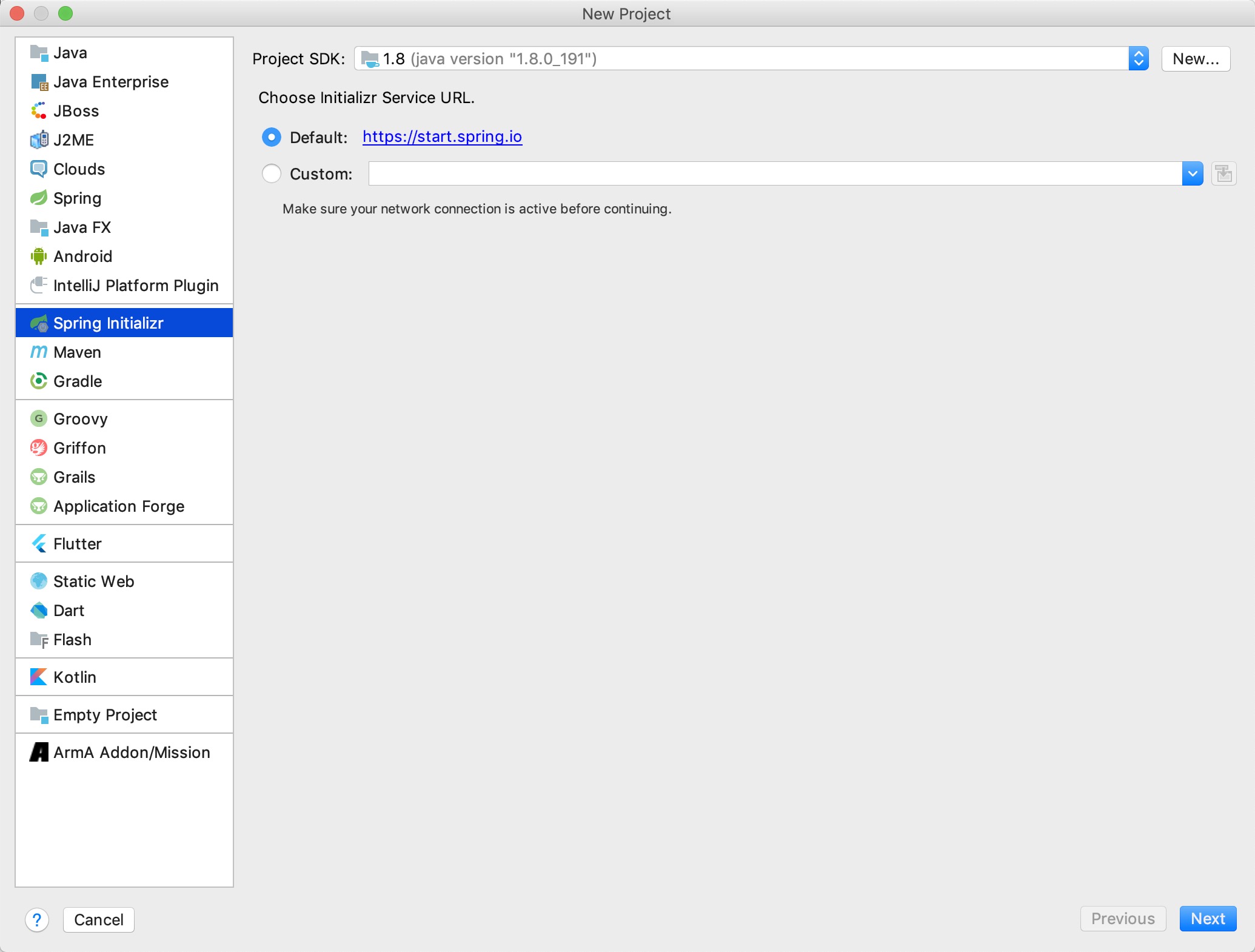The width and height of the screenshot is (1255, 952).
Task: Select Gradle project type
Action: pyautogui.click(x=124, y=381)
